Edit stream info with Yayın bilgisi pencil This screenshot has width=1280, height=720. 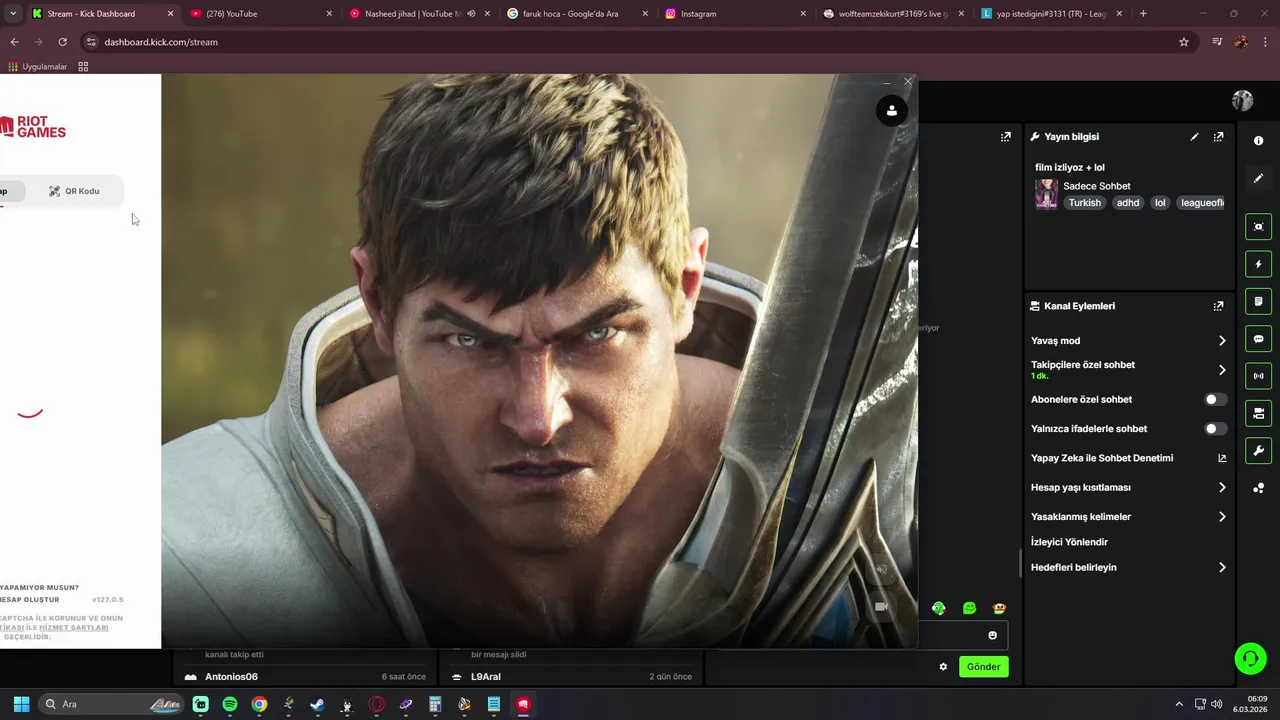tap(1194, 137)
